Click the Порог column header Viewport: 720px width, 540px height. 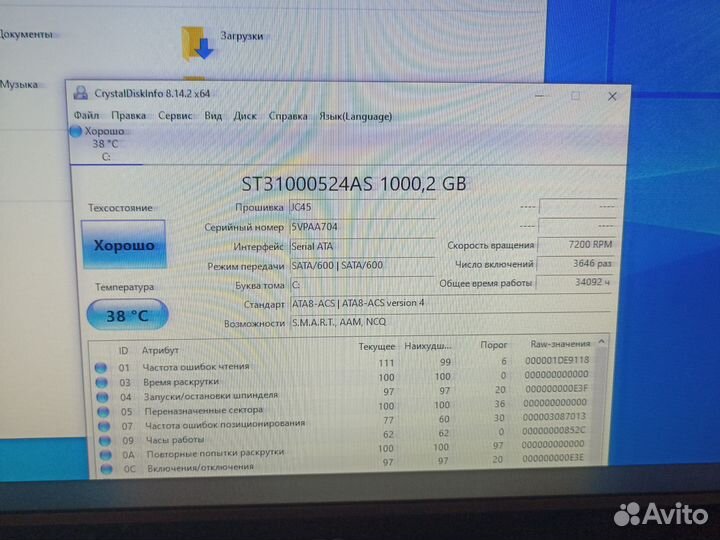pyautogui.click(x=494, y=344)
